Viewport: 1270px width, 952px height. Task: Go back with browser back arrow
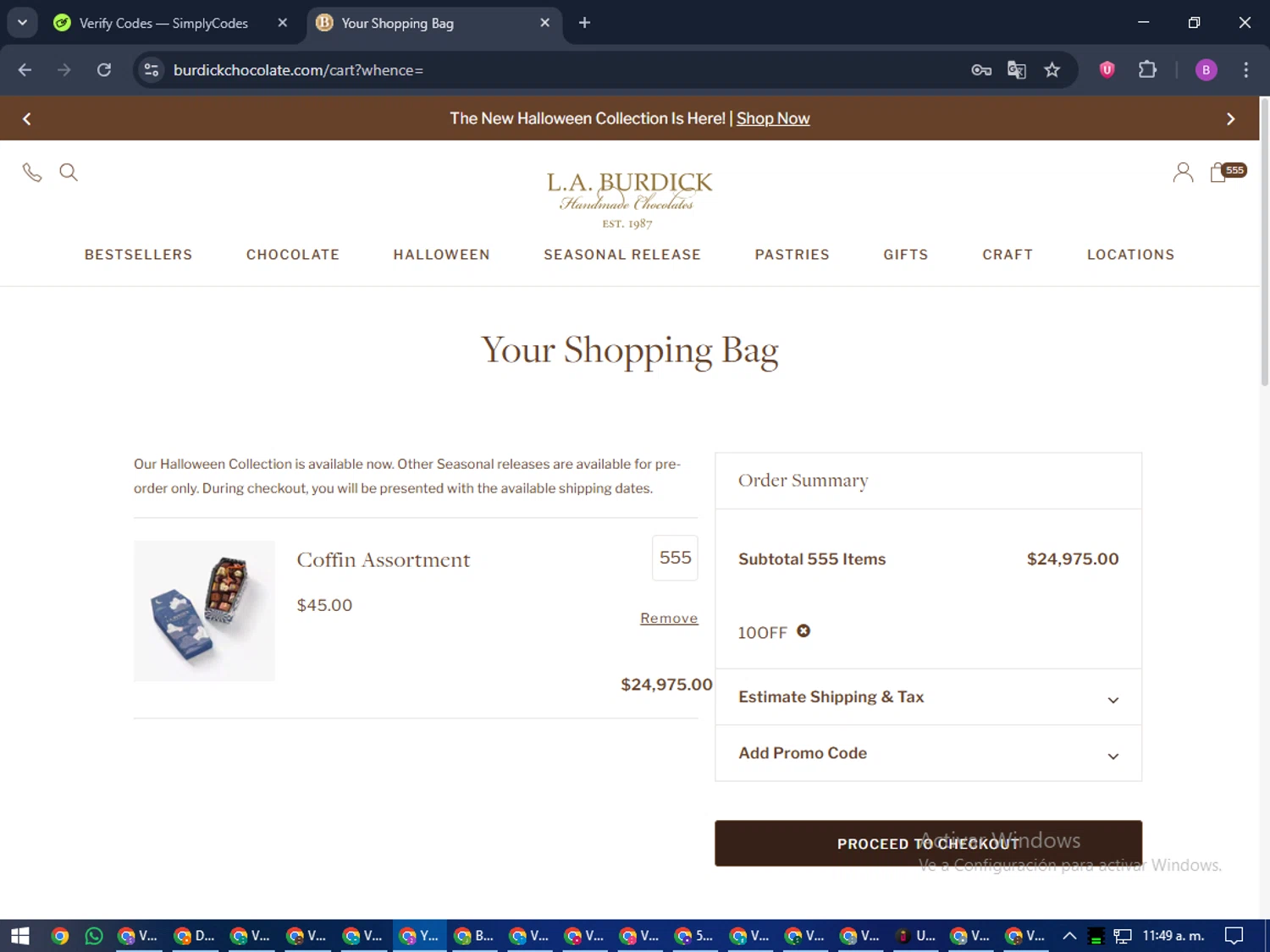point(25,70)
